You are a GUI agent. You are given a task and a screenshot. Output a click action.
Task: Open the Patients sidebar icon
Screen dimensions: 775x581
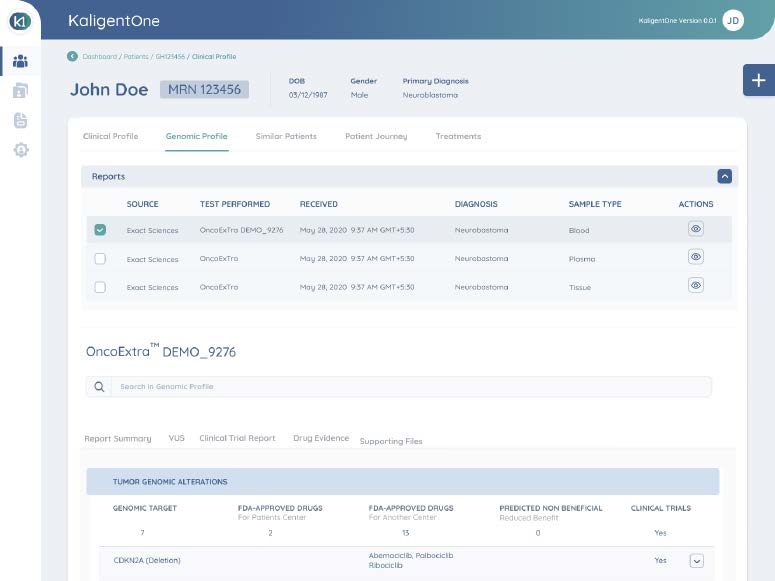pyautogui.click(x=20, y=62)
